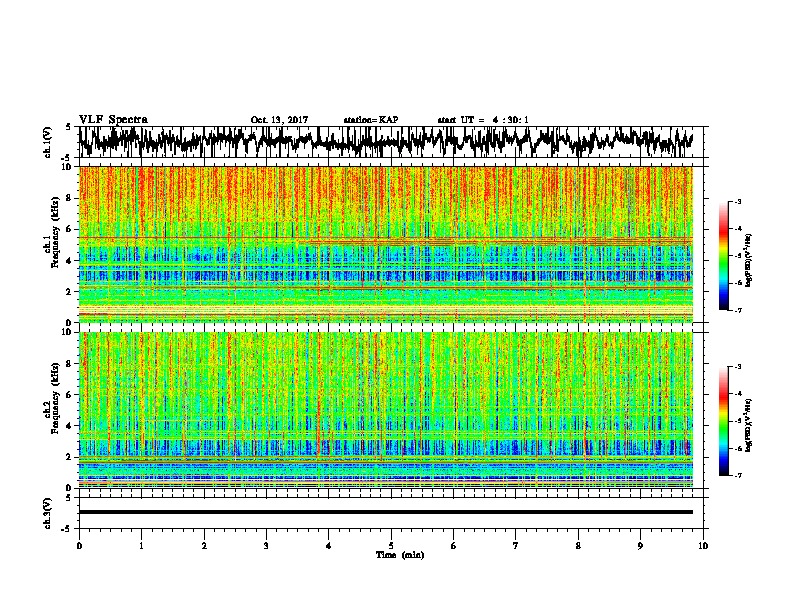Click time axis tick label "9"
The height and width of the screenshot is (612, 792).
(640, 545)
